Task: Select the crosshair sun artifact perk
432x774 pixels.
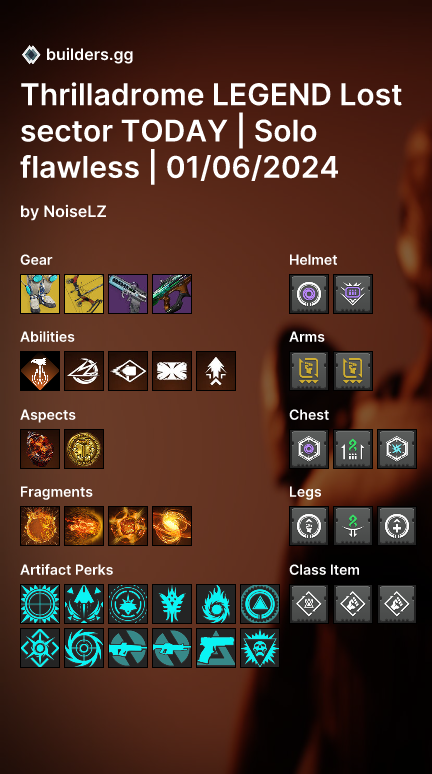Action: pos(40,604)
